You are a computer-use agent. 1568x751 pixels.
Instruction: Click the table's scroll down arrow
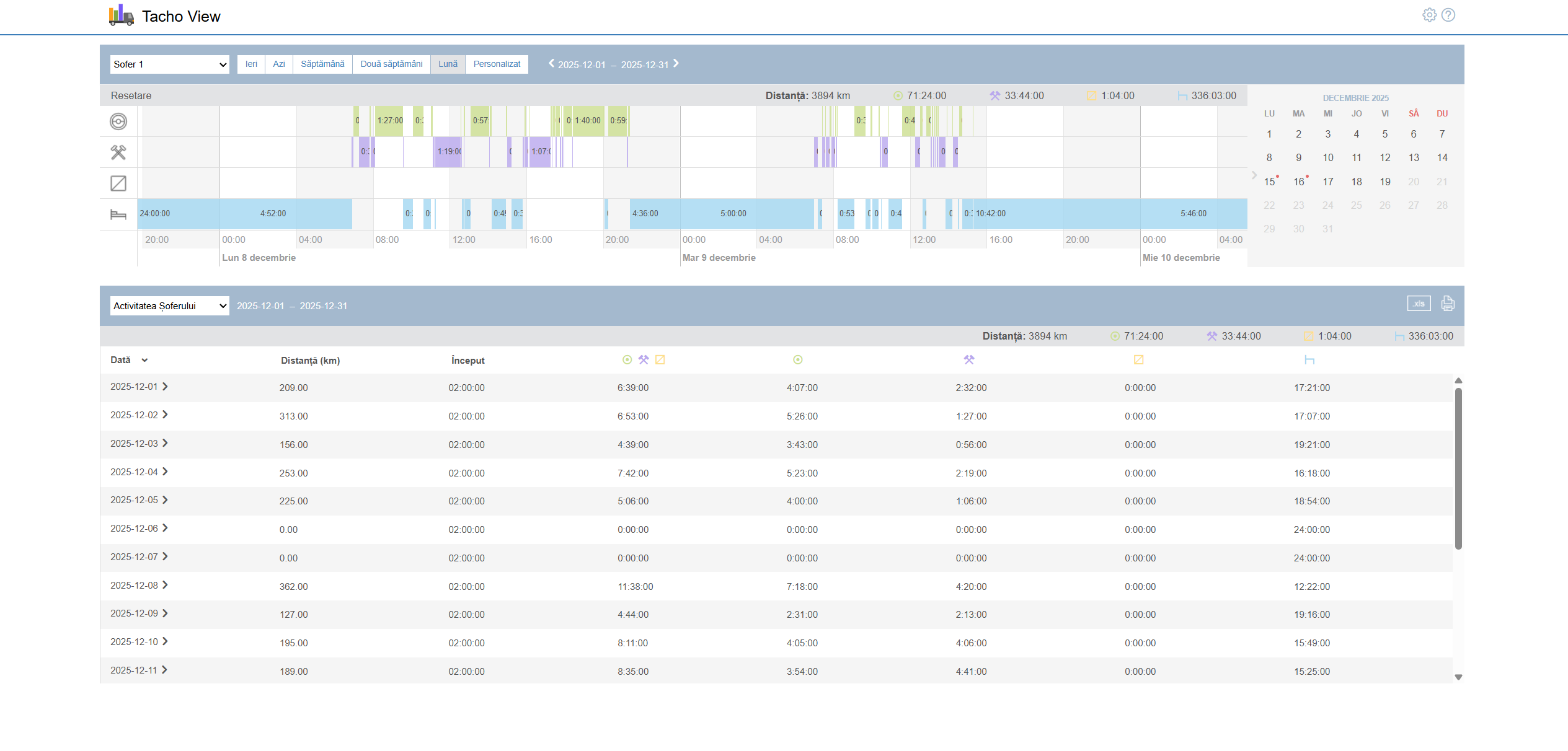[1458, 677]
